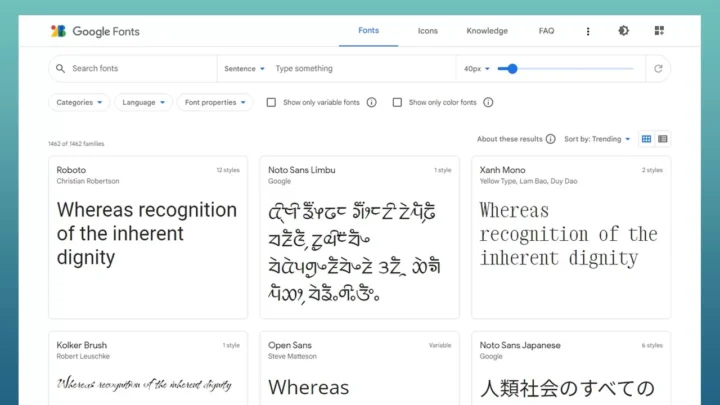Open the Categories filter dropdown
This screenshot has width=720, height=405.
pyautogui.click(x=79, y=102)
